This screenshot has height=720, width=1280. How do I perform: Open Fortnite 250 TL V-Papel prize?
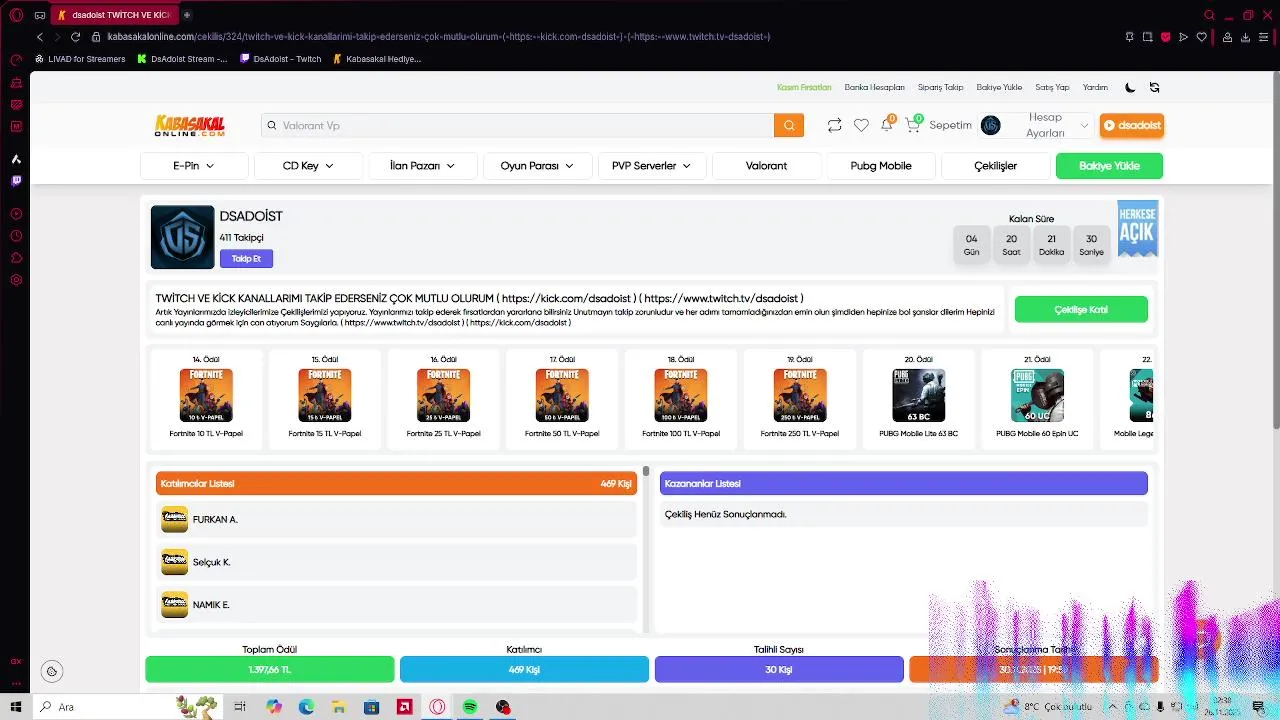tap(799, 398)
